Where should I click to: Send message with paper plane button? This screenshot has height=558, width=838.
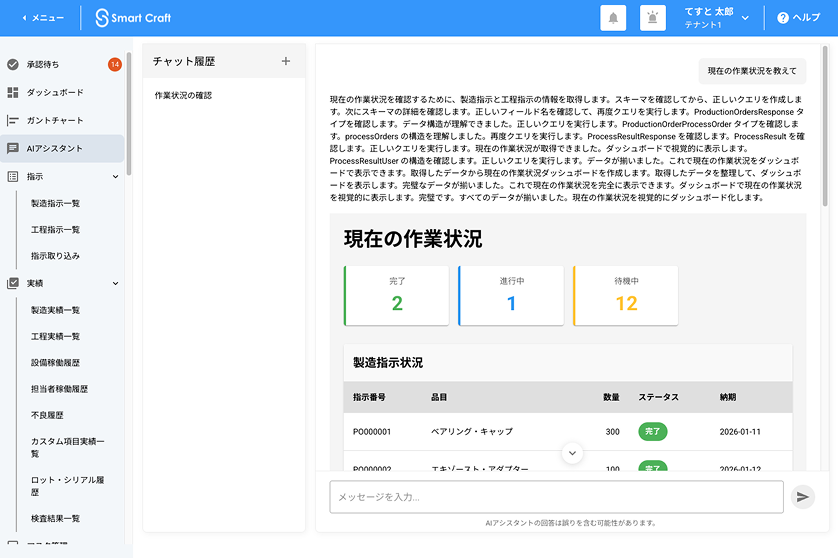[x=802, y=497]
